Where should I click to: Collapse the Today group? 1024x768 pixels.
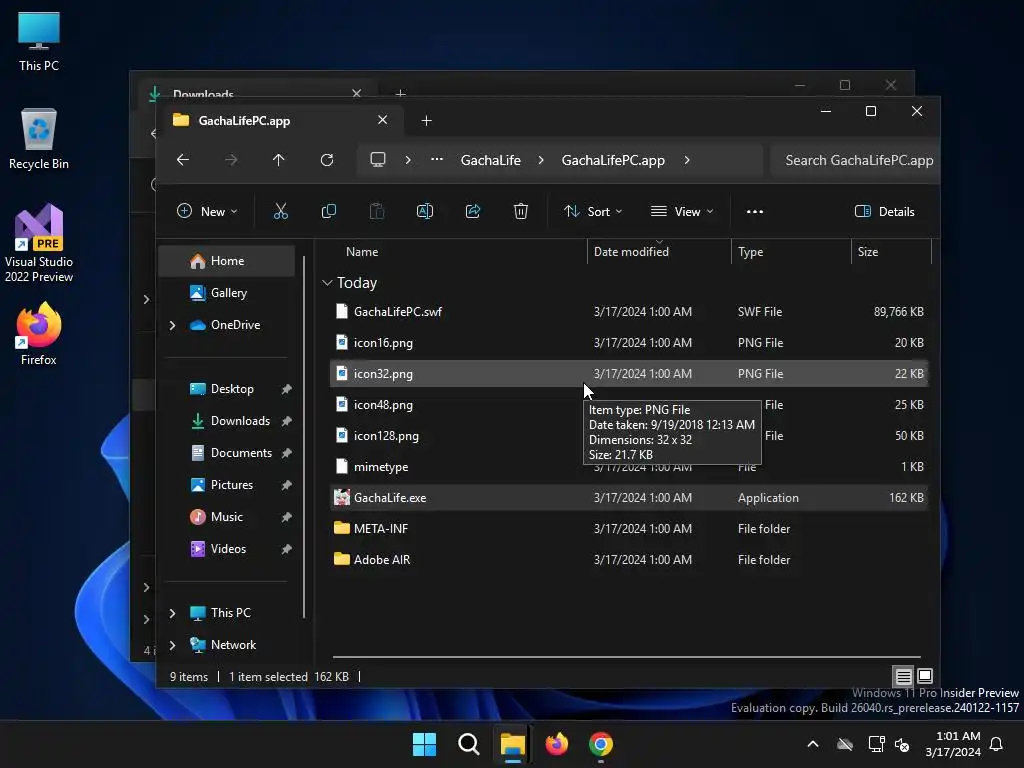327,283
